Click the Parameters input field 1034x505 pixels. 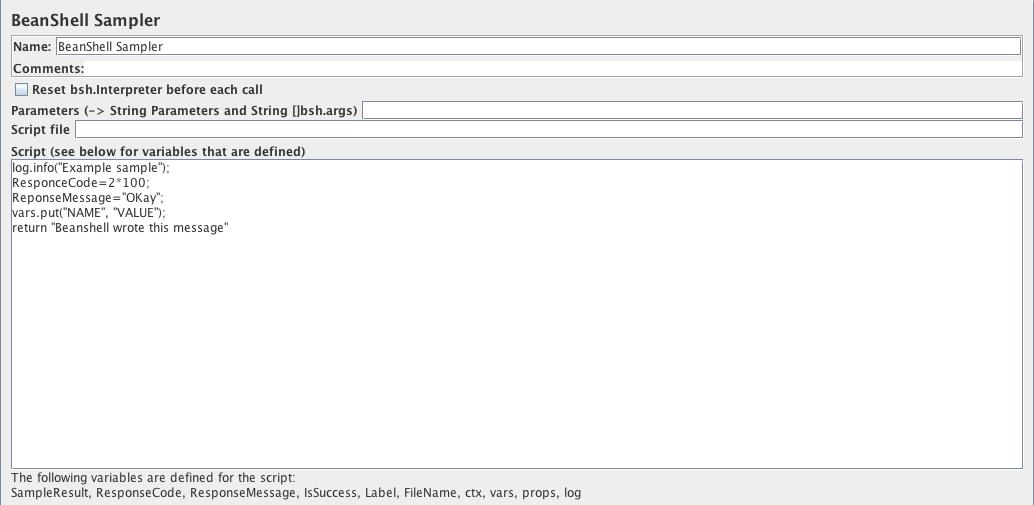point(692,110)
